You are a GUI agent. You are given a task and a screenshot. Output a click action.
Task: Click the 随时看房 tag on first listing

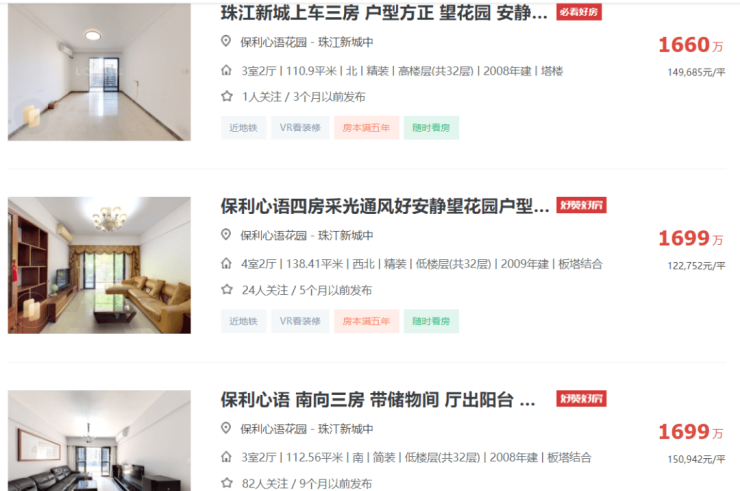tap(431, 127)
